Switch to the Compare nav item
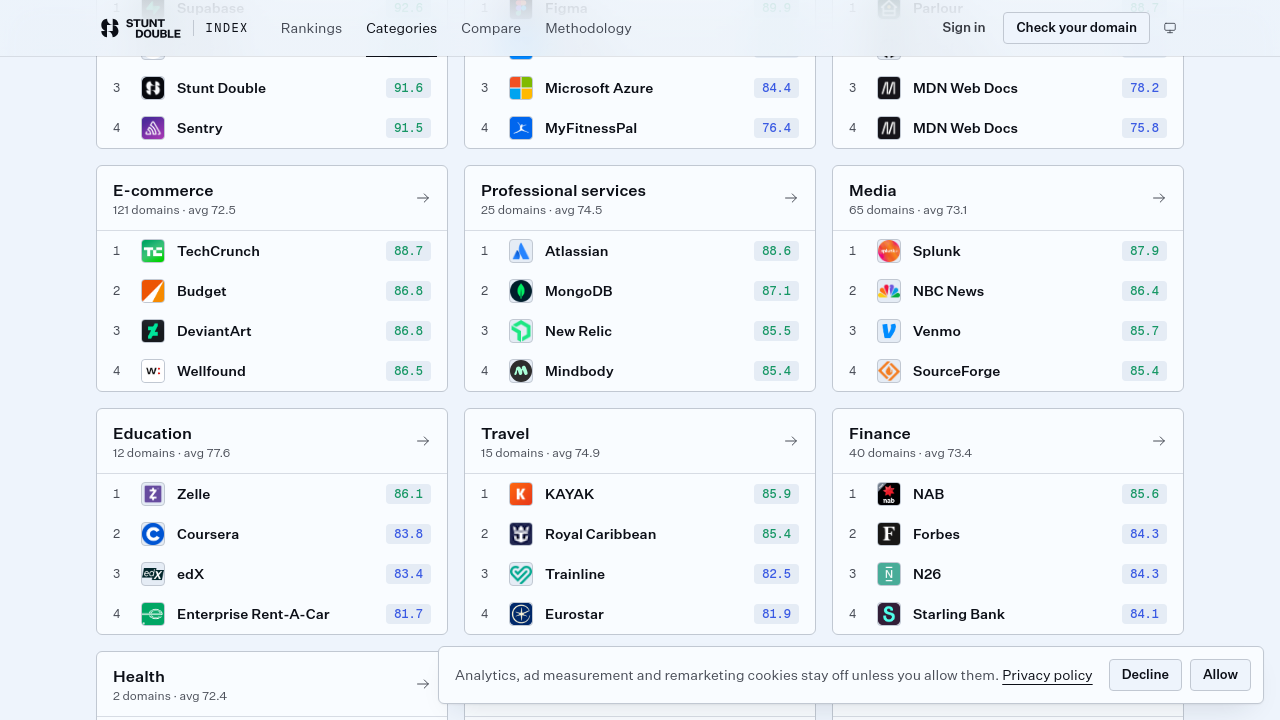The image size is (1280, 720). pos(491,28)
